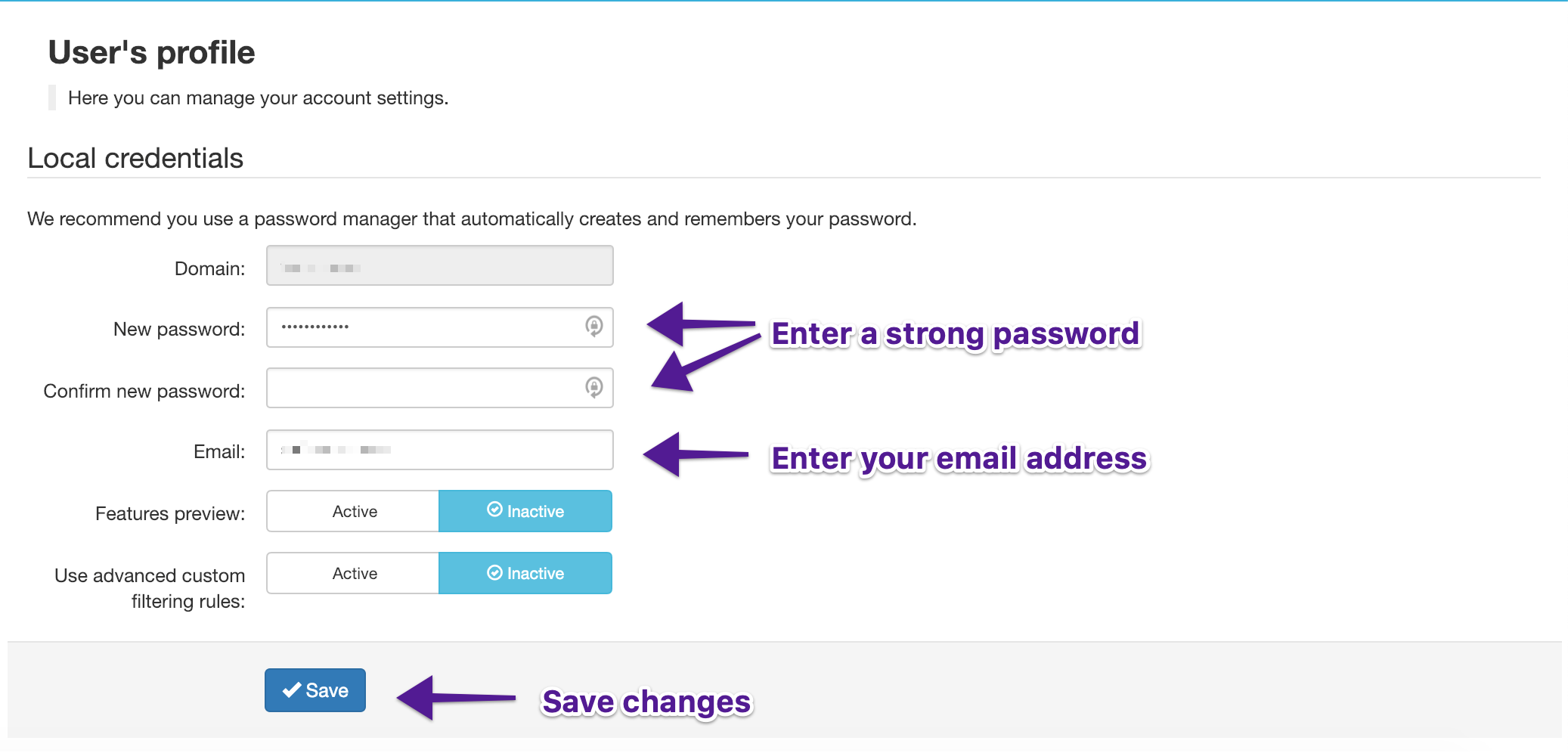Set Features preview to Inactive
This screenshot has height=756, width=1568.
(x=525, y=512)
